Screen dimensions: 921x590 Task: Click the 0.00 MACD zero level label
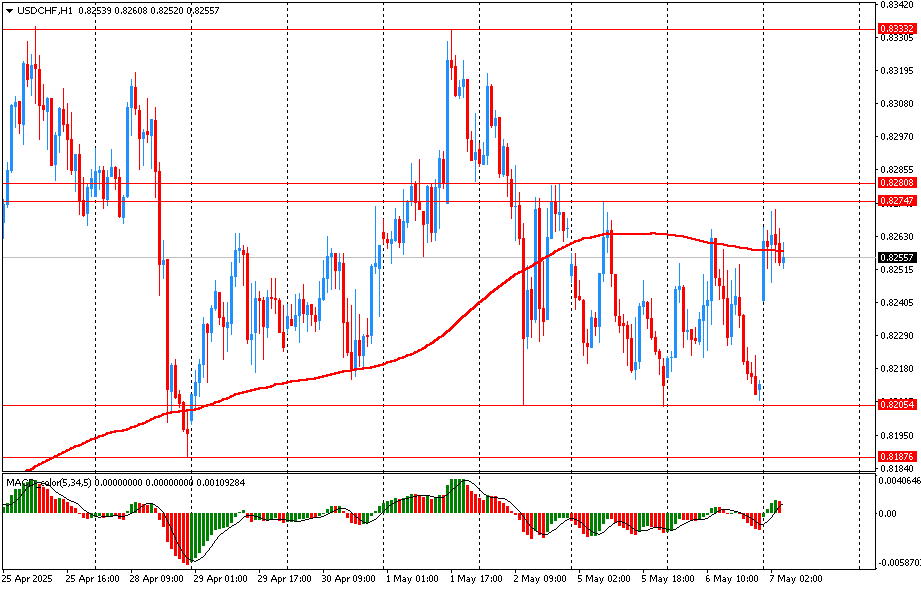click(x=887, y=514)
